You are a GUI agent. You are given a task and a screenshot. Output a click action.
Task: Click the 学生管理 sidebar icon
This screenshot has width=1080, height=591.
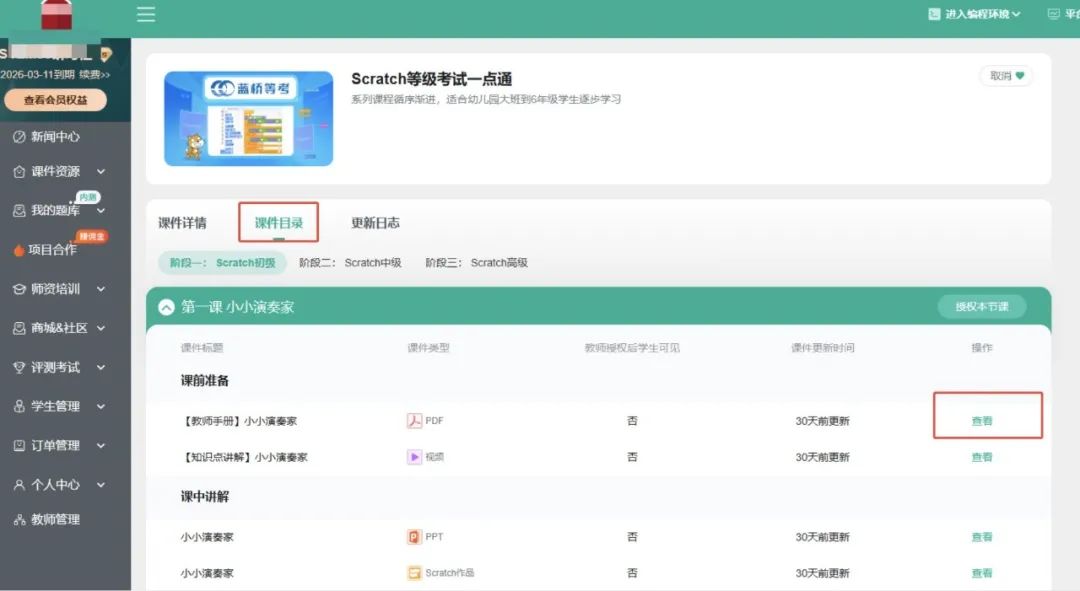coord(19,406)
